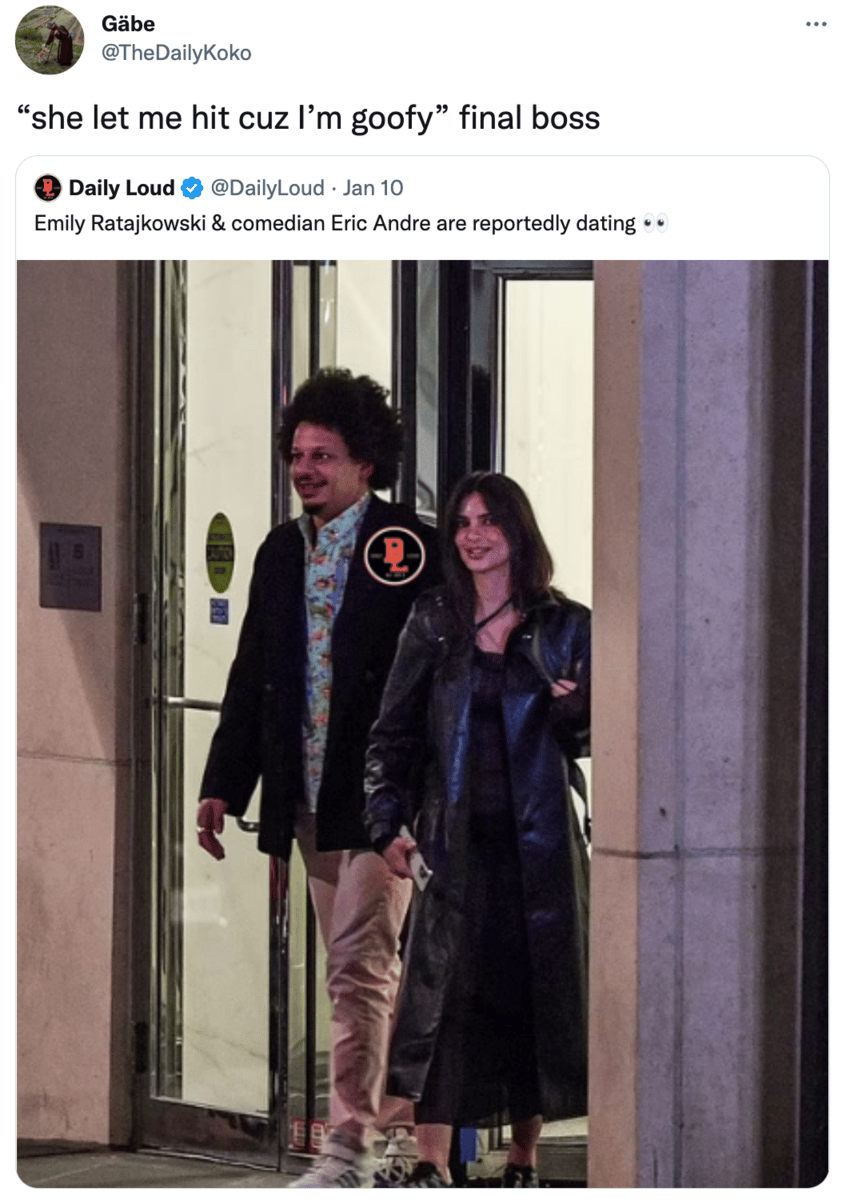Screen dimensions: 846x1200
Task: Click the green round sticker on the door
Action: coord(219,552)
